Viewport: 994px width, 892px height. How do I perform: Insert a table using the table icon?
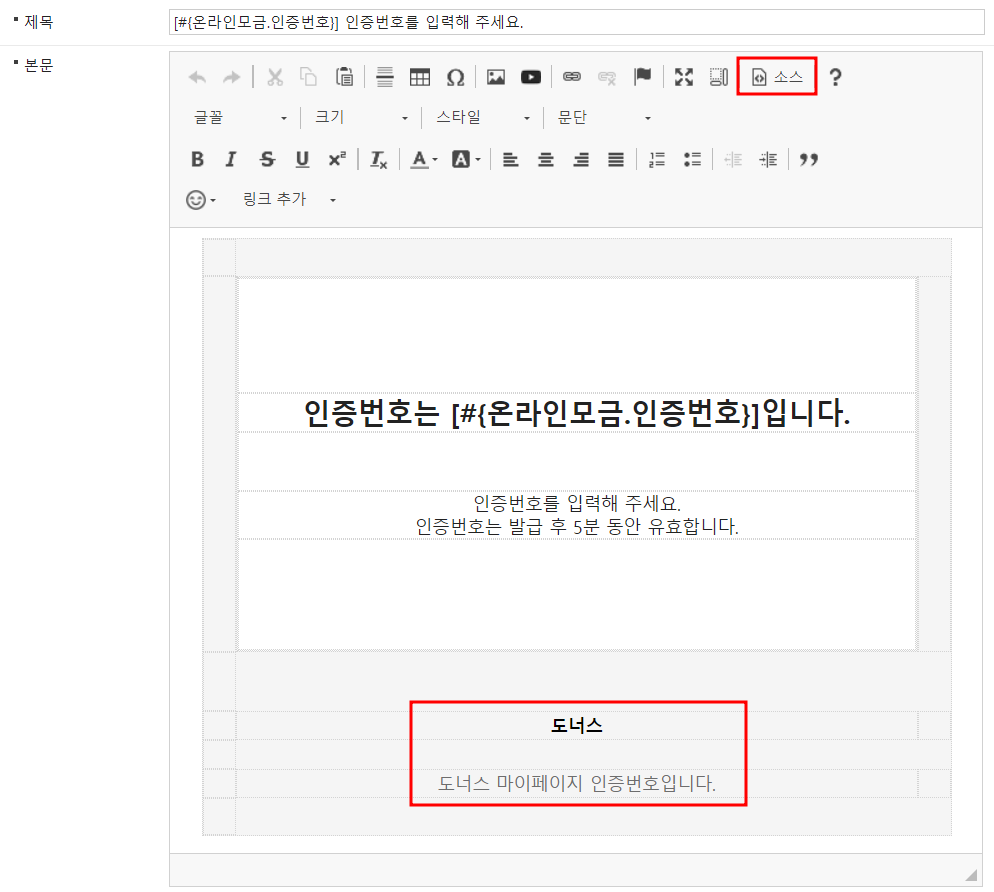420,77
